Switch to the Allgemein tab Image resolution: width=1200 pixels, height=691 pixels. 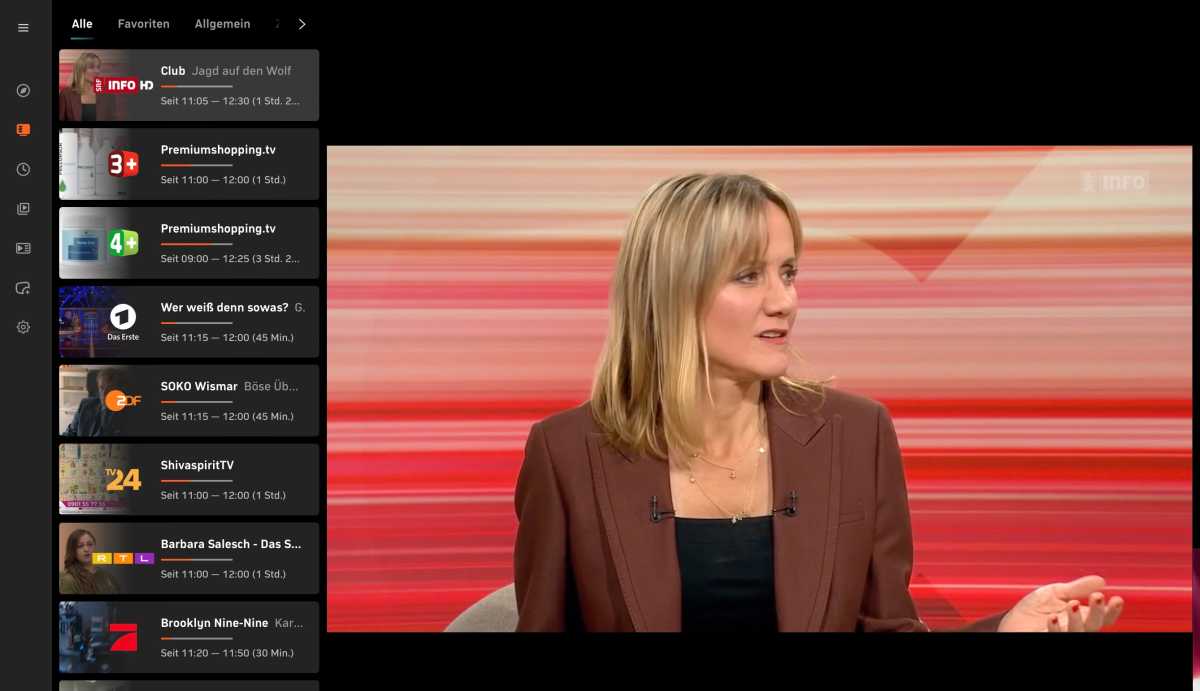(x=222, y=24)
